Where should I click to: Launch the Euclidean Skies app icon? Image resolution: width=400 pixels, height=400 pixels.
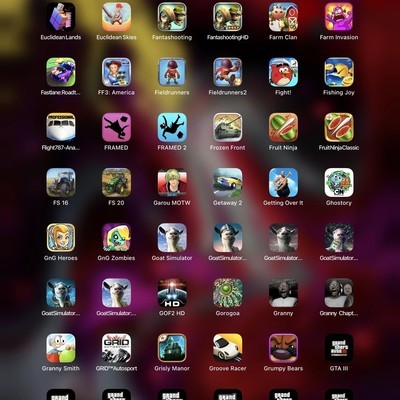click(x=116, y=17)
